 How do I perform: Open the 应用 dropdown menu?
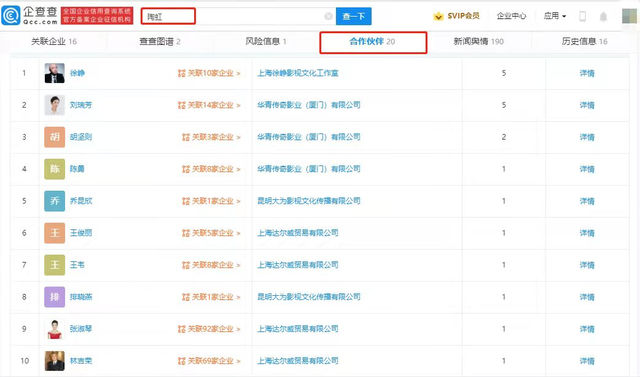(x=555, y=16)
